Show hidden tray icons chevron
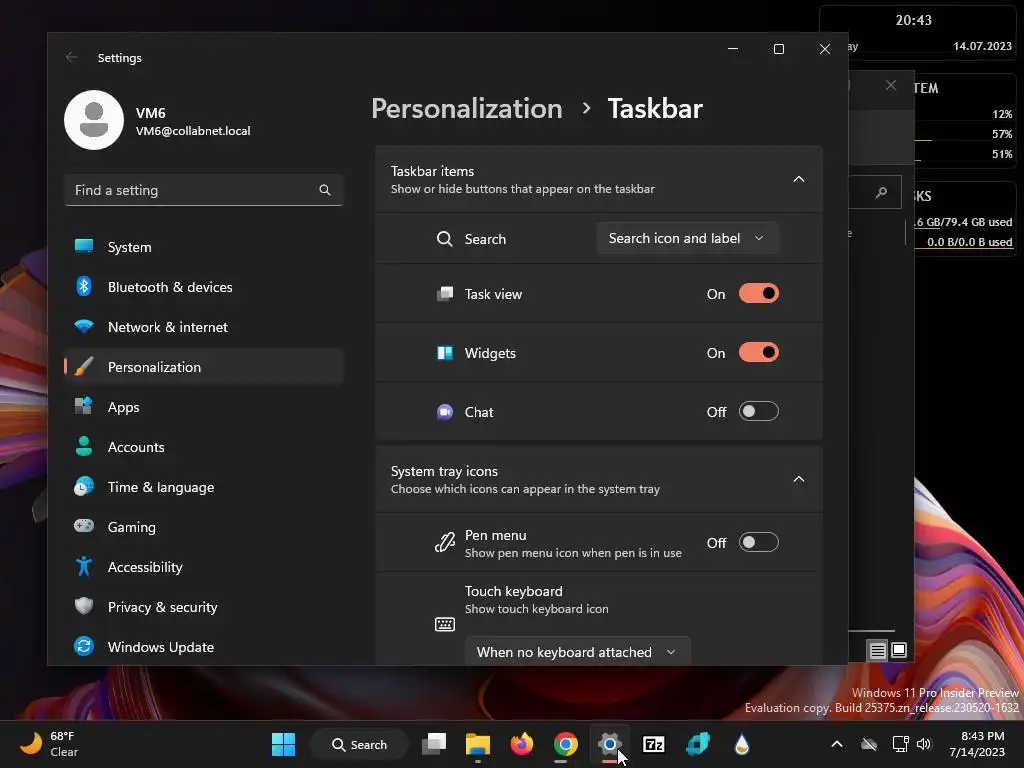 [837, 744]
